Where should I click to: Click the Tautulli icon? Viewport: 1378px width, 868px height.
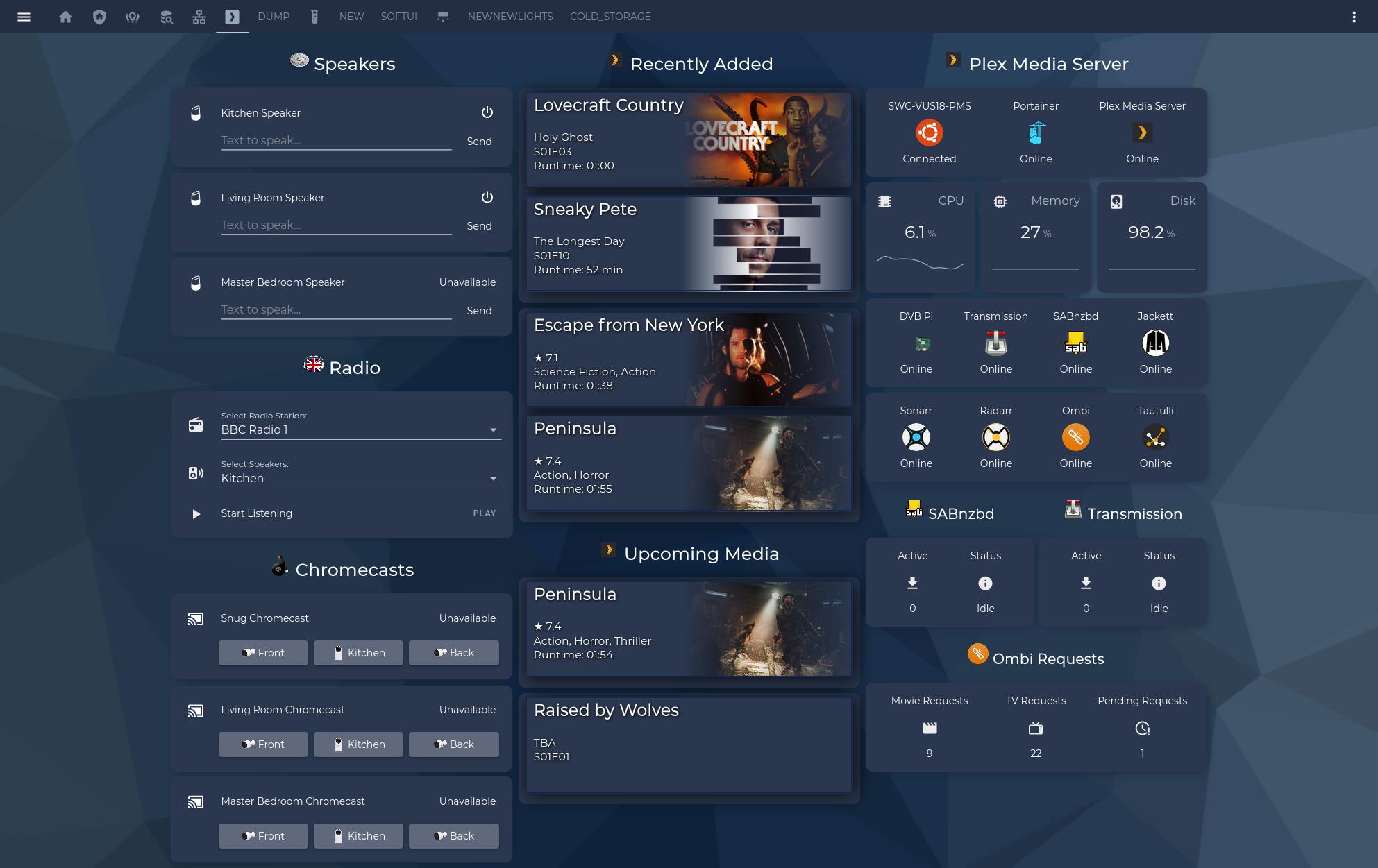[x=1155, y=437]
